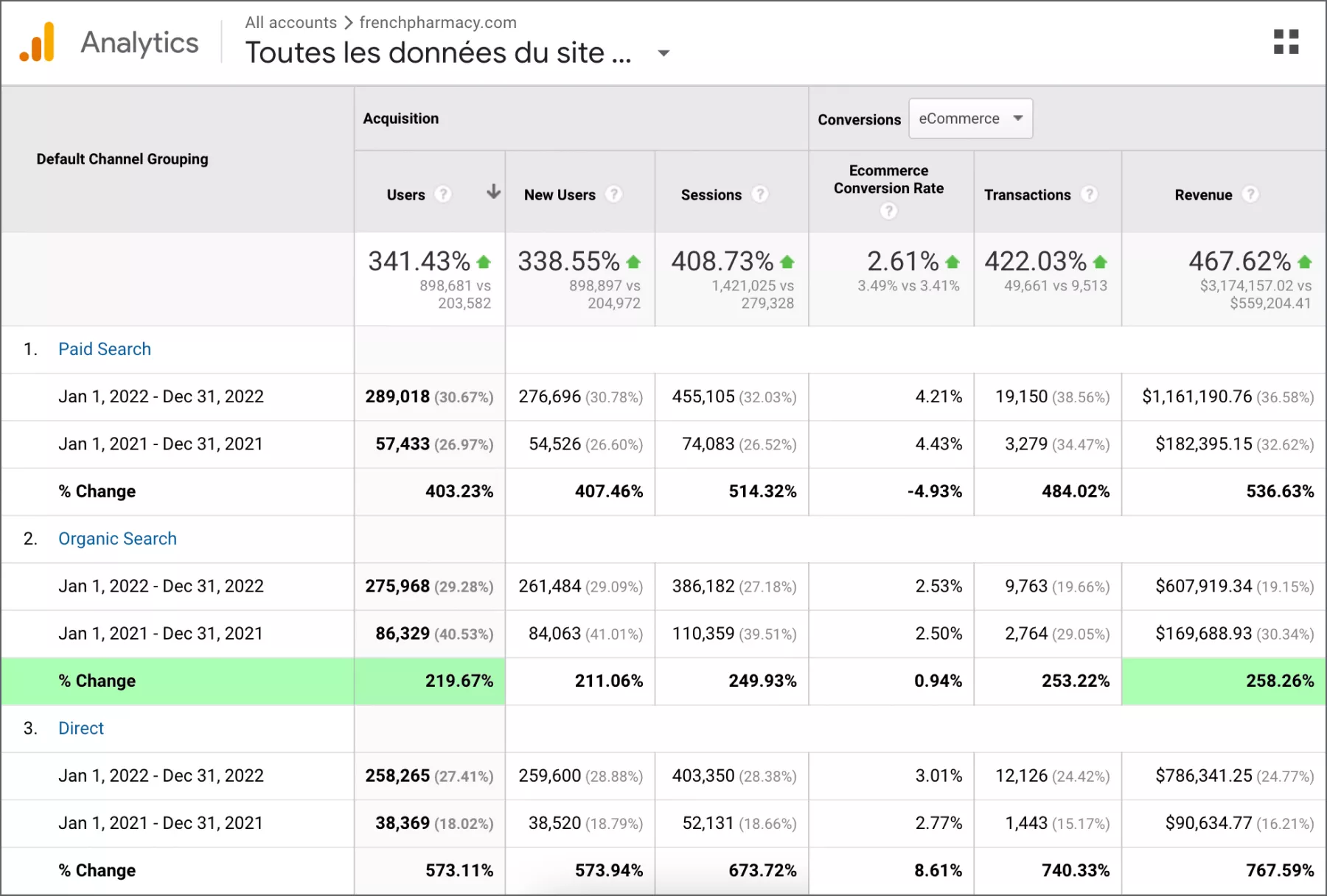Open the Paid Search channel link
Viewport: 1327px width, 896px height.
pos(105,349)
